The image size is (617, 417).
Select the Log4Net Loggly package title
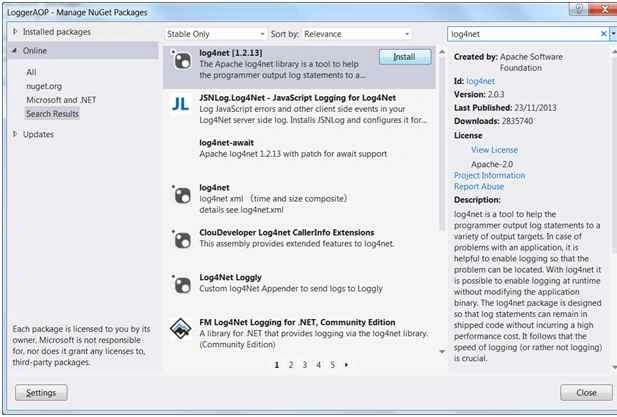pos(230,277)
